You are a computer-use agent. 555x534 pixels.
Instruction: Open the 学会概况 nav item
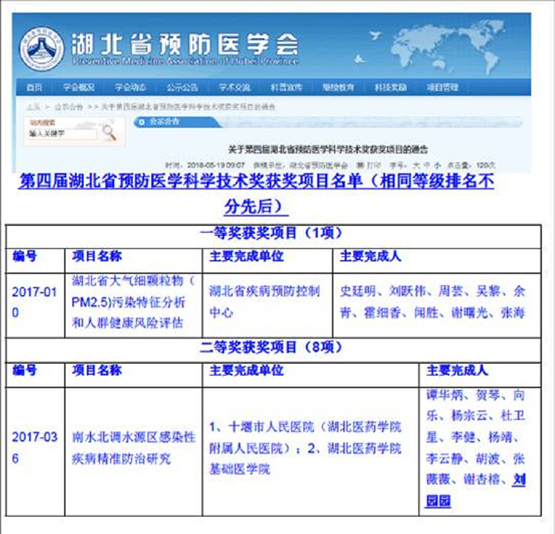79,87
